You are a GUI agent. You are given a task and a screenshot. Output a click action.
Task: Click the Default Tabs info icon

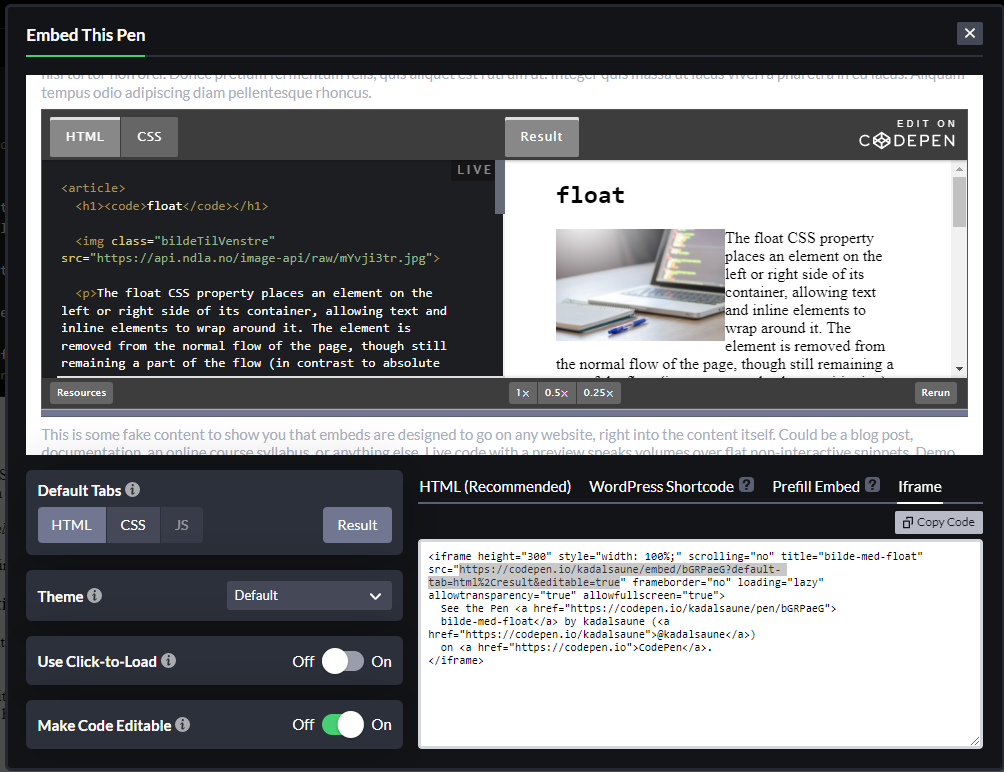(133, 490)
